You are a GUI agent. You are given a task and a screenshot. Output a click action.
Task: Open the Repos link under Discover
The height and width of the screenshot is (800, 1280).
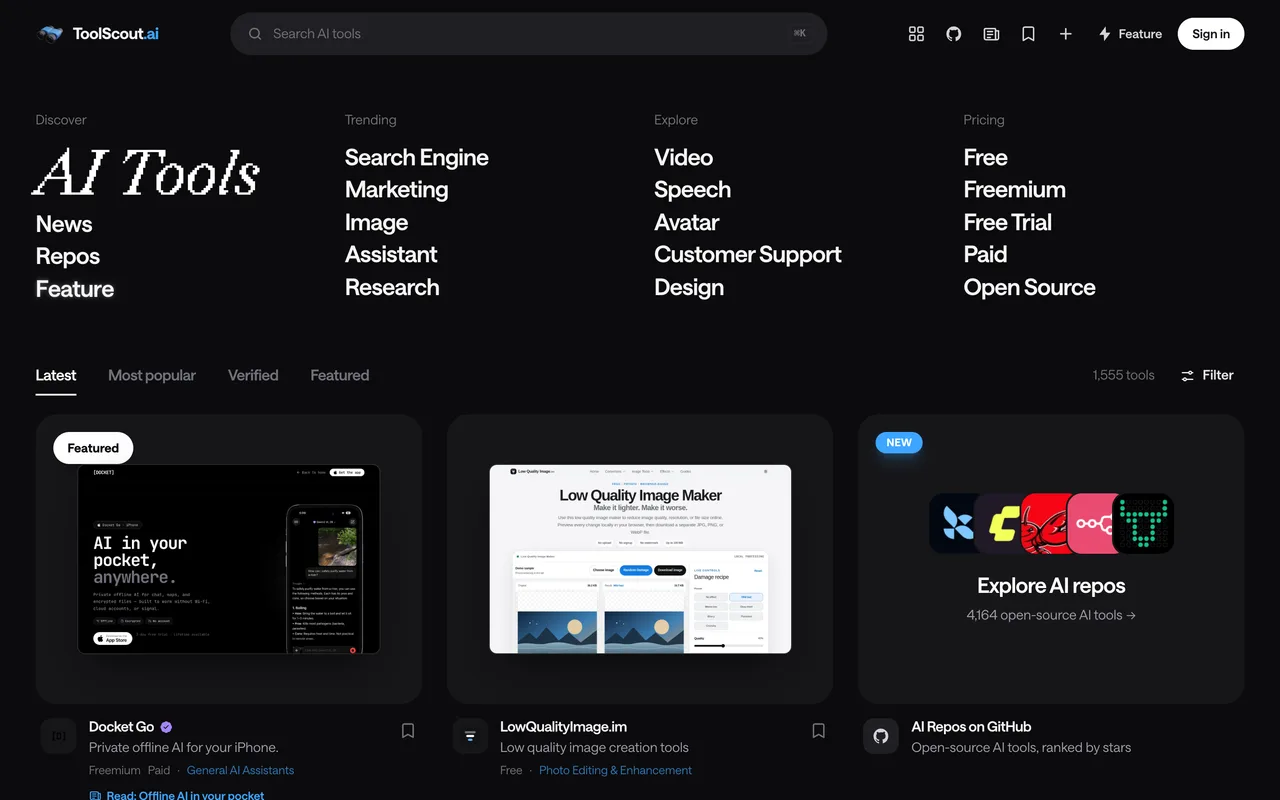68,256
